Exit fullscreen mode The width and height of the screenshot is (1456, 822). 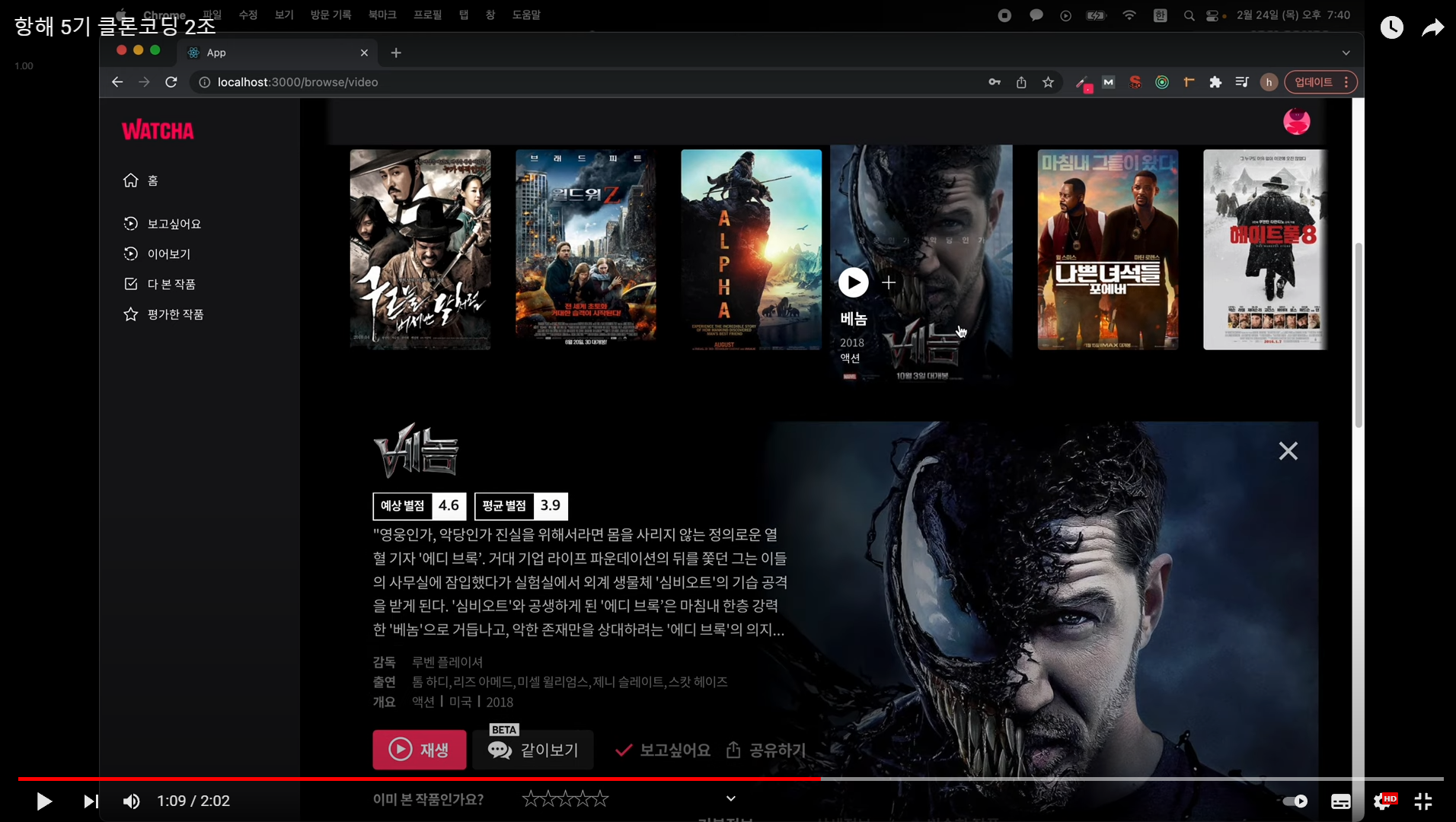(x=1423, y=801)
